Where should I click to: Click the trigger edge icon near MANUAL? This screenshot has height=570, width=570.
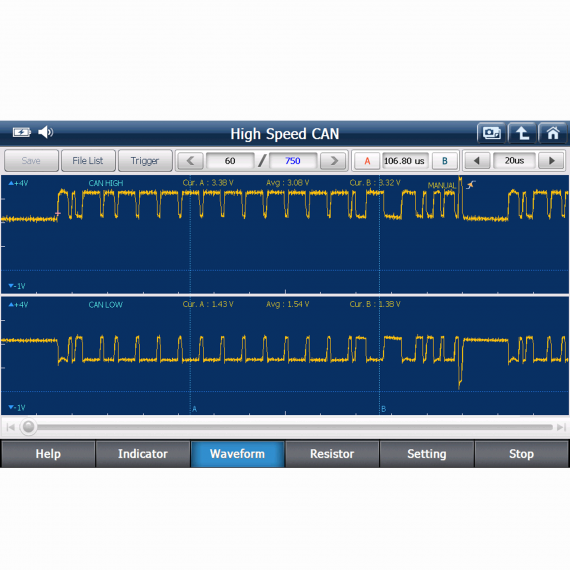point(471,185)
